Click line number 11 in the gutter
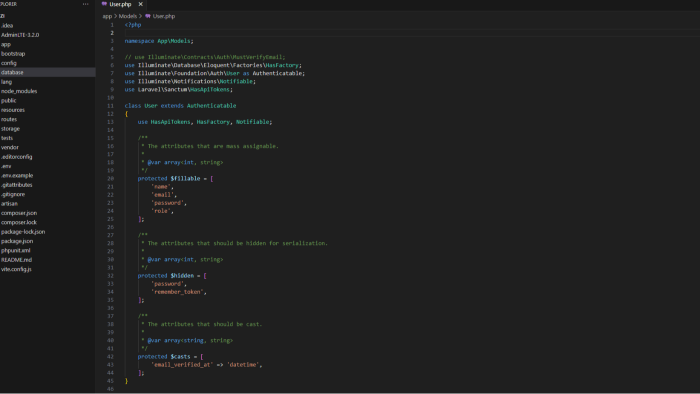Screen dimensions: 700x394 click(x=110, y=106)
